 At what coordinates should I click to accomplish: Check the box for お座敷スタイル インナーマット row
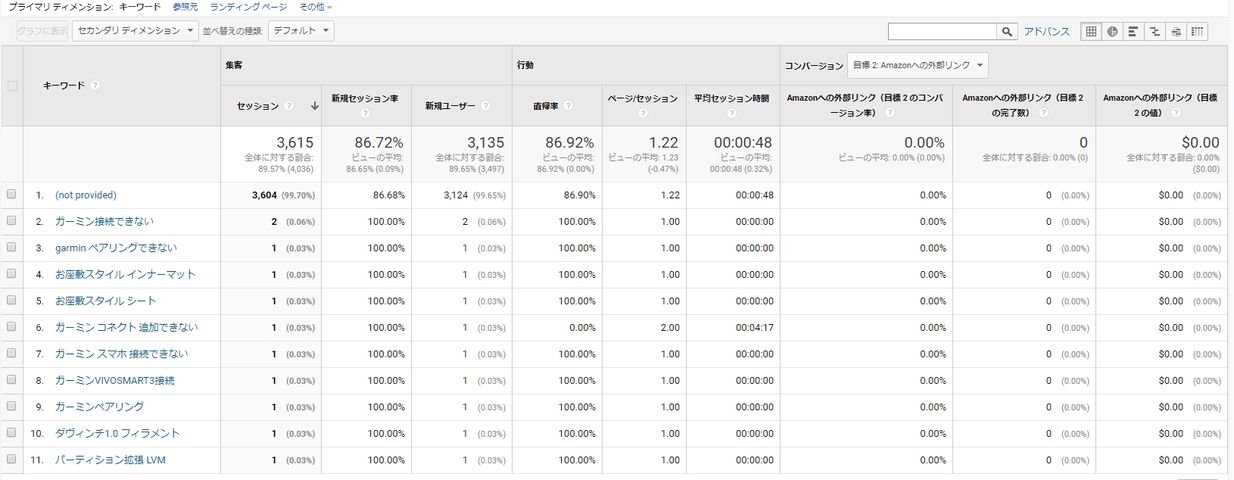pos(12,274)
